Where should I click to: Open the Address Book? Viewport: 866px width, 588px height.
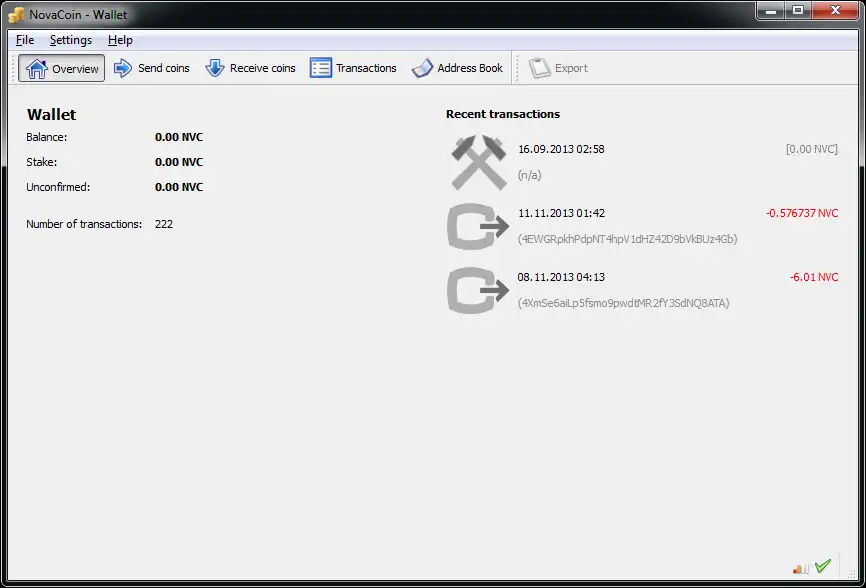(457, 68)
